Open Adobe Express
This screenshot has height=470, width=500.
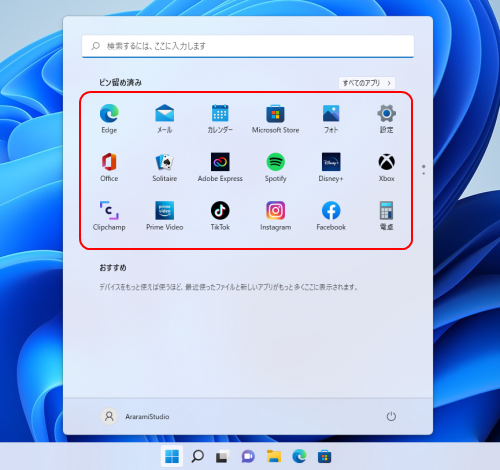(x=220, y=167)
